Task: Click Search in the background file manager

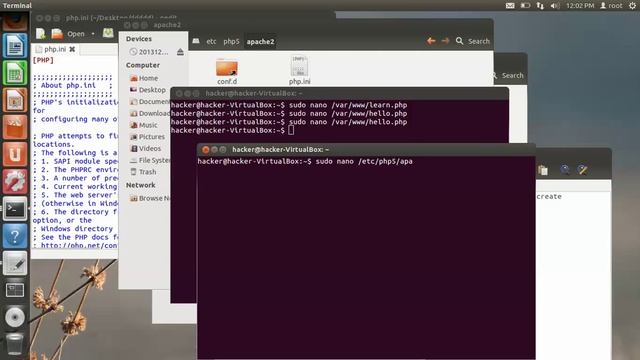Action: [x=508, y=76]
